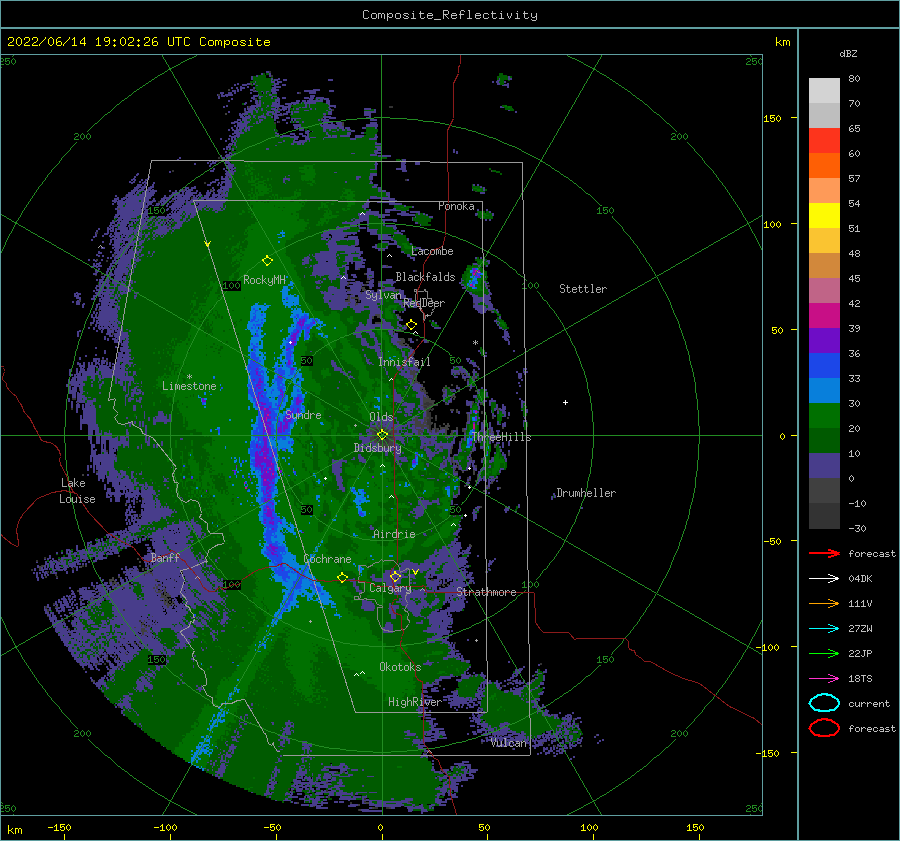900x841 pixels.
Task: Click the Airdrie label
Action: point(394,534)
